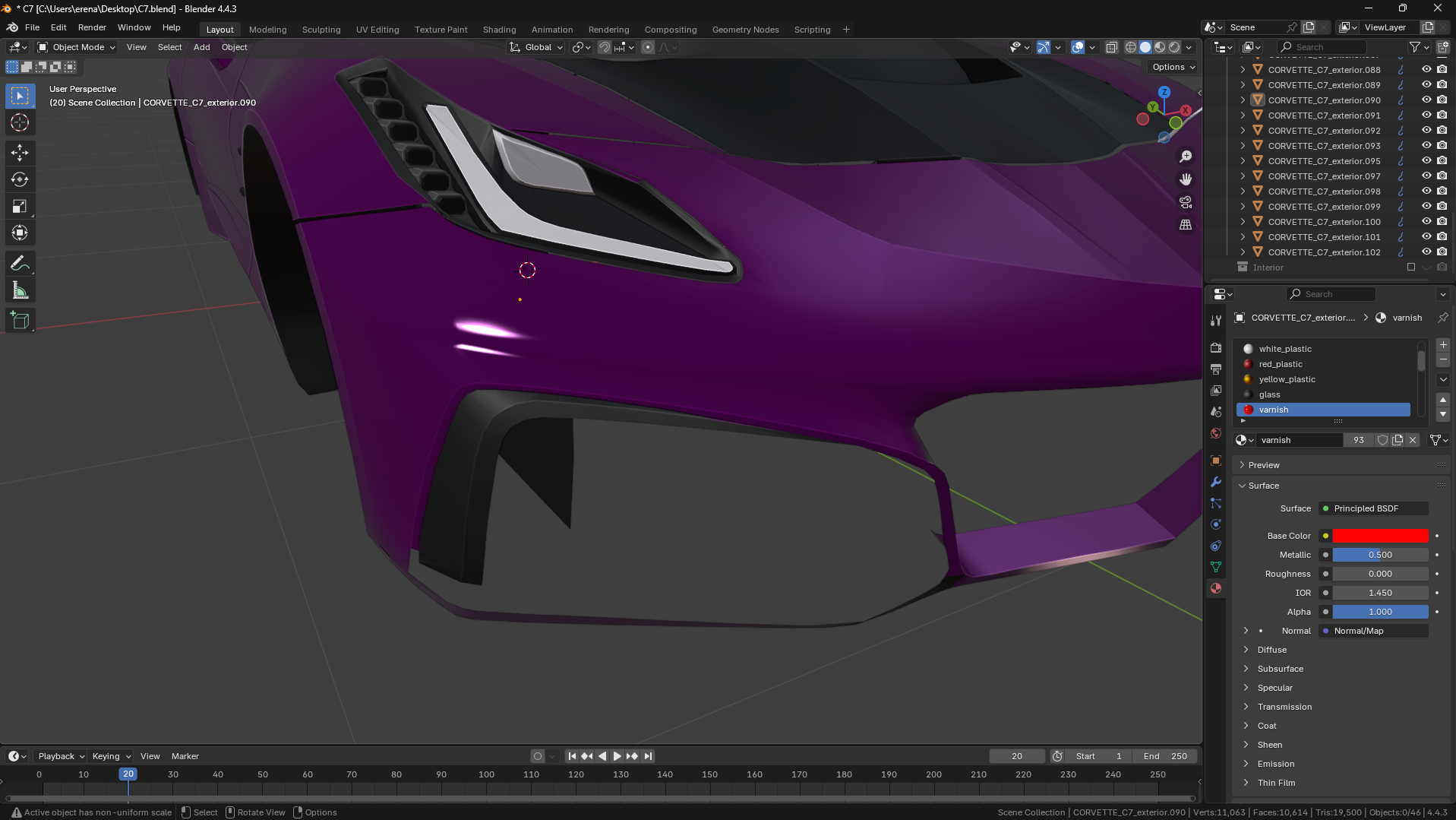The image size is (1456, 820).
Task: Choose the Annotate pencil tool
Action: pos(20,264)
